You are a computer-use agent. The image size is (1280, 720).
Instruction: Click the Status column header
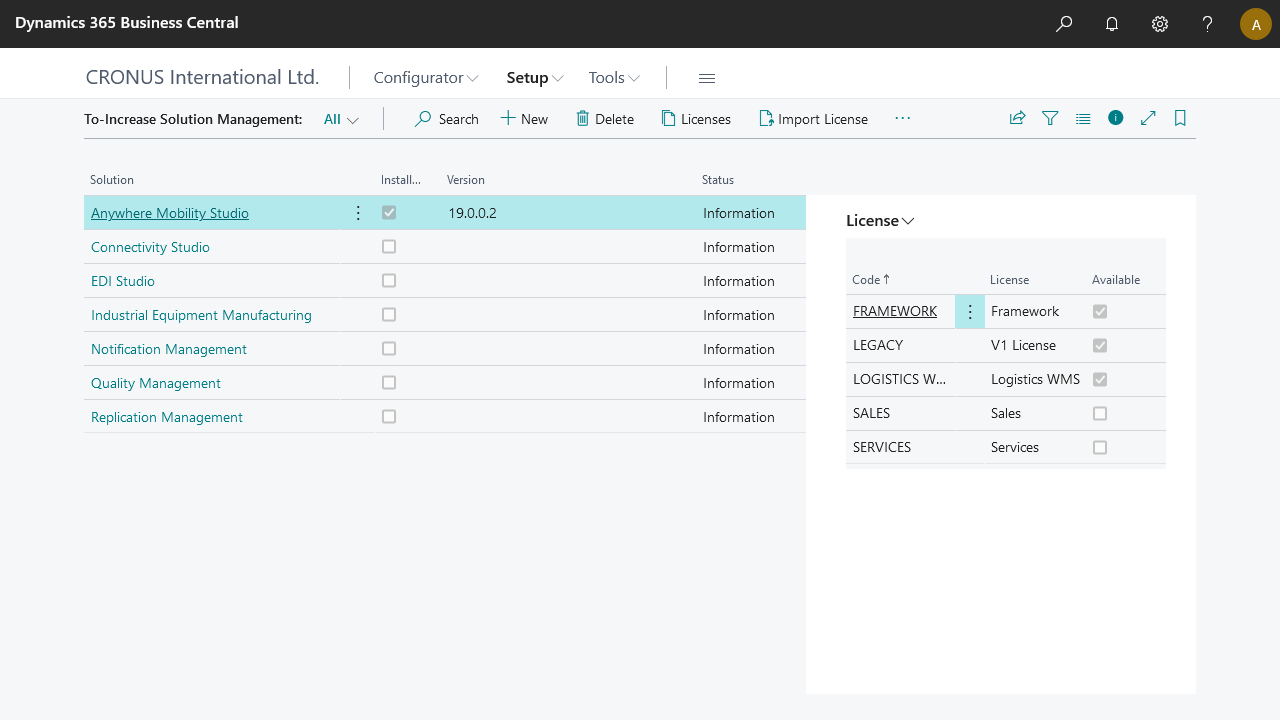(718, 180)
